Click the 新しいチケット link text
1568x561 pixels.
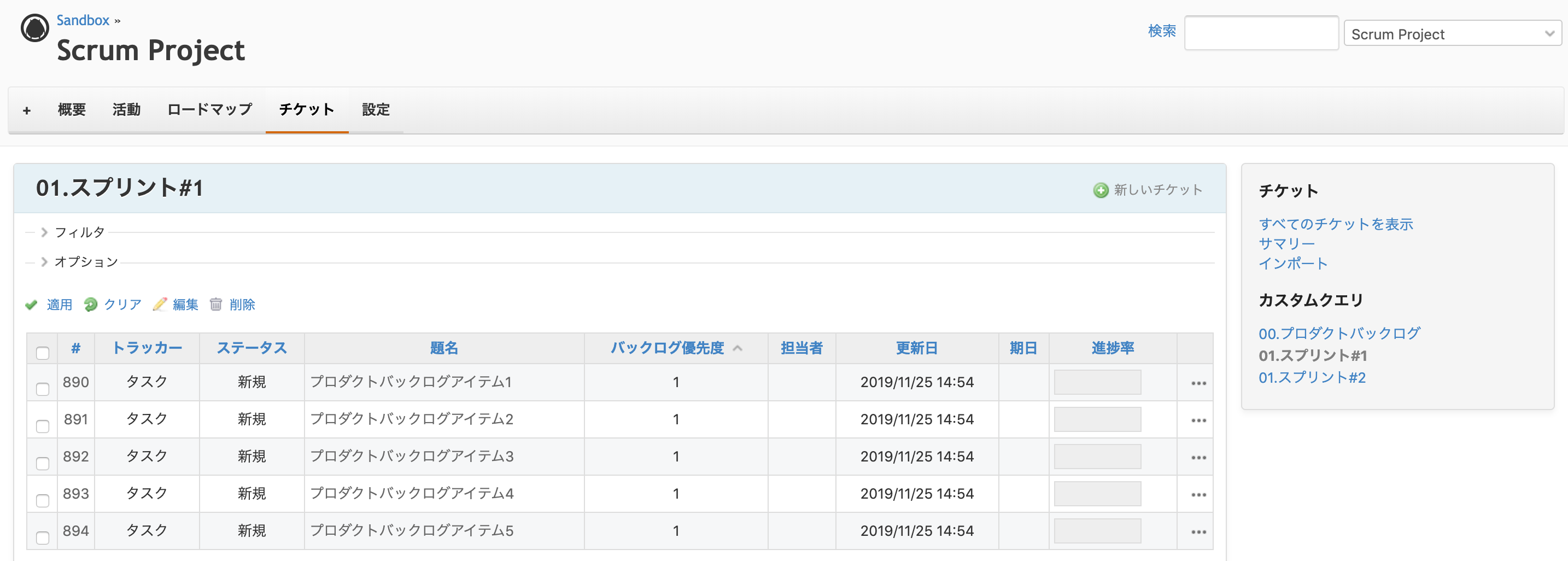click(x=1158, y=190)
